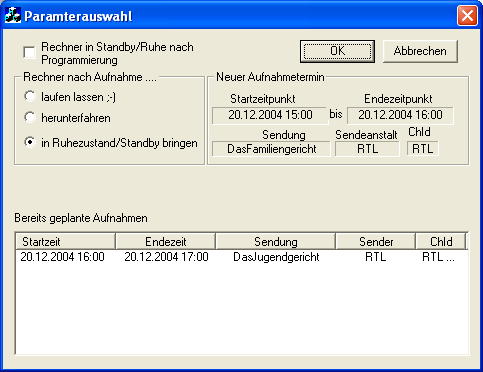Select 'in Ruhezustand/Standby bringen' radio option

(30, 143)
